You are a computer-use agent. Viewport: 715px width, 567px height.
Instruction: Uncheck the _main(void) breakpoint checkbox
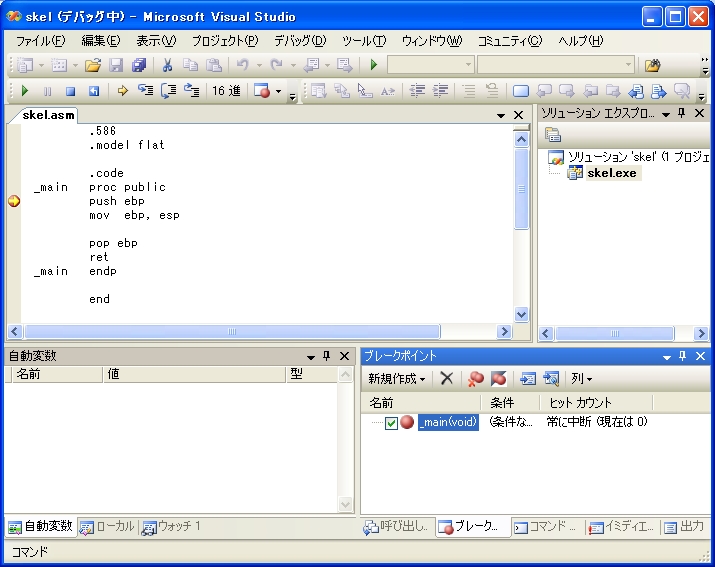[x=391, y=423]
